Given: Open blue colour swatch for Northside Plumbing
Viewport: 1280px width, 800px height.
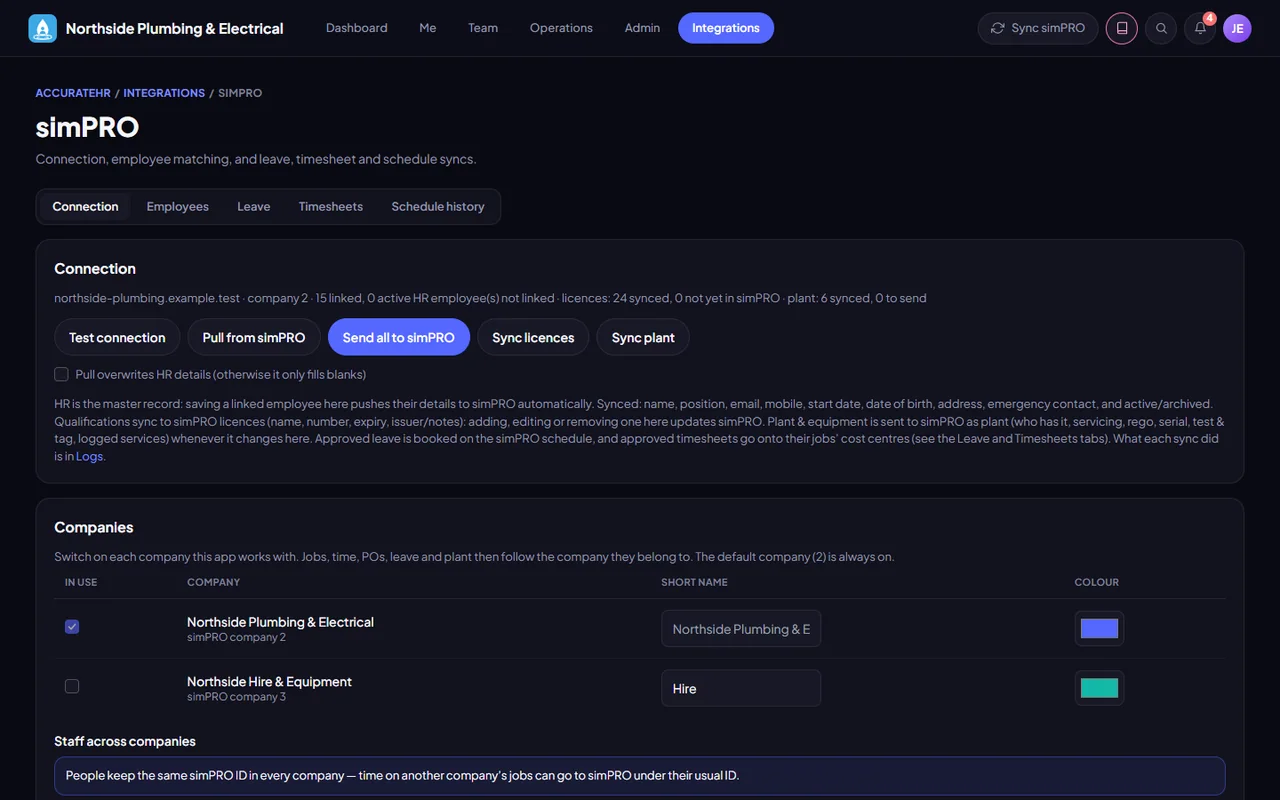Looking at the screenshot, I should [x=1099, y=629].
